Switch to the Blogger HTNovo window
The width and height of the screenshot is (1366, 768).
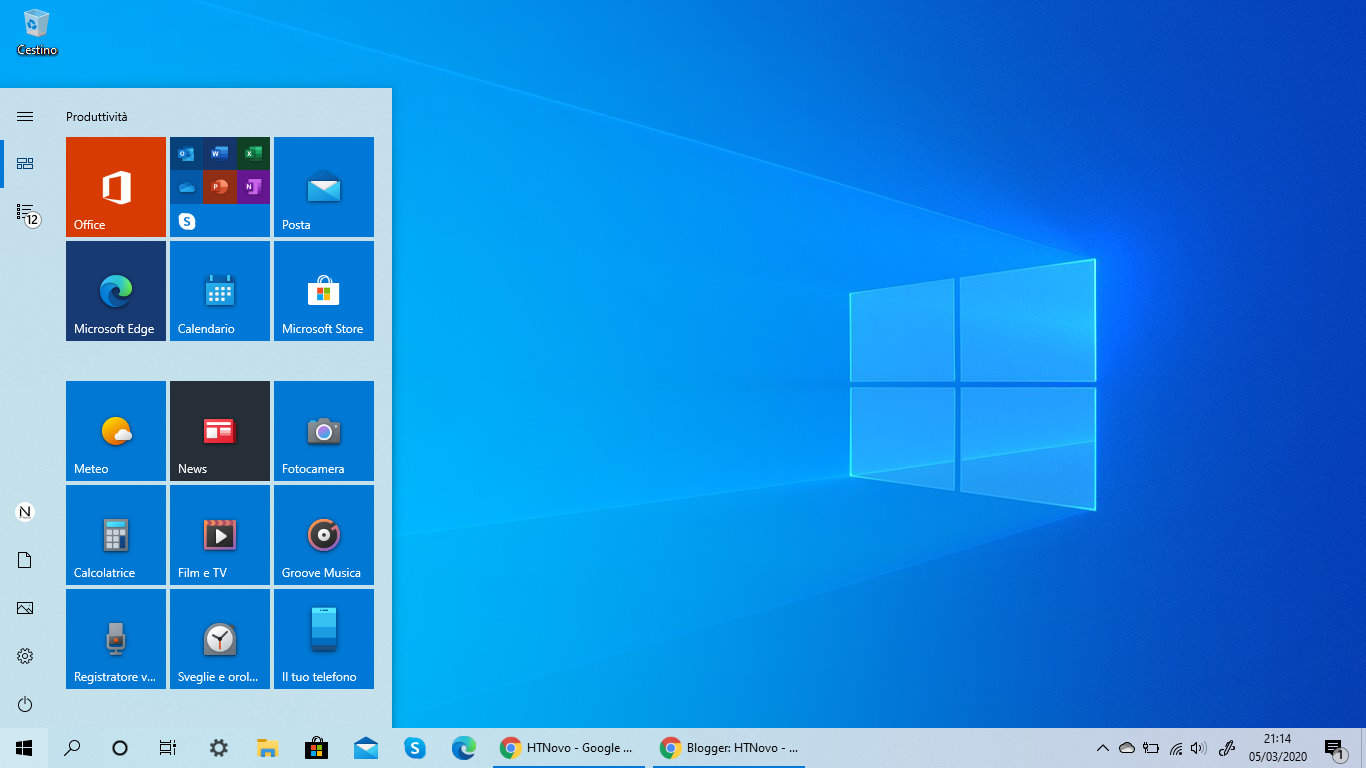click(x=728, y=747)
